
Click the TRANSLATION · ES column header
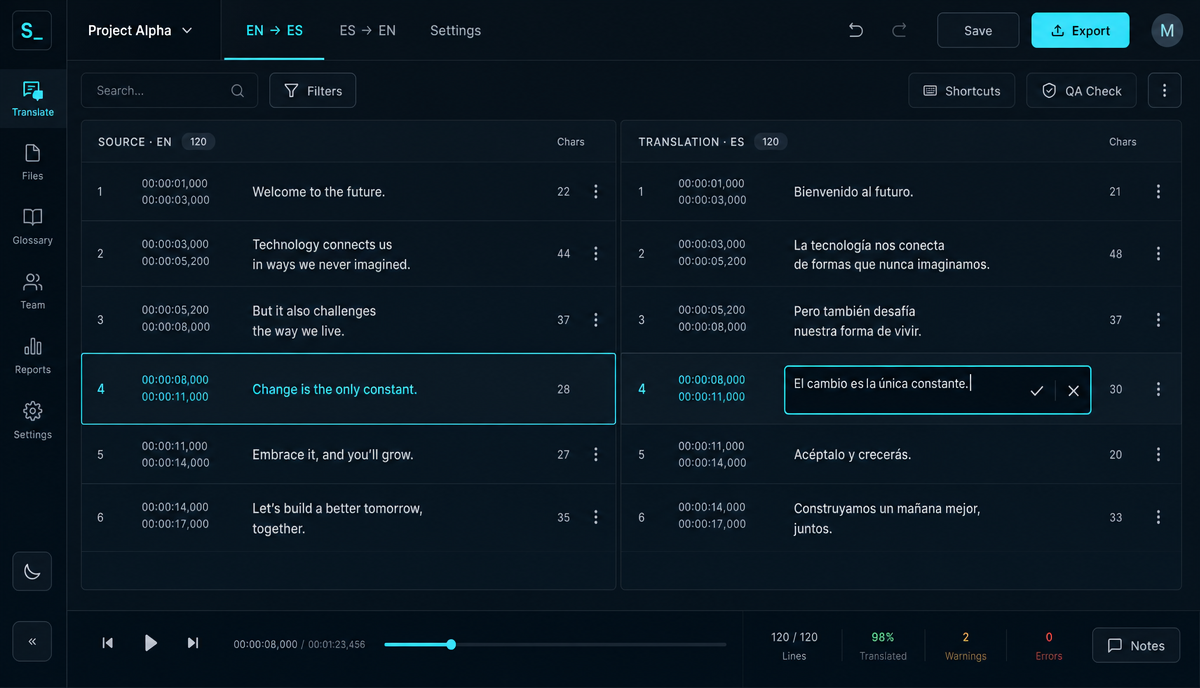(x=691, y=142)
